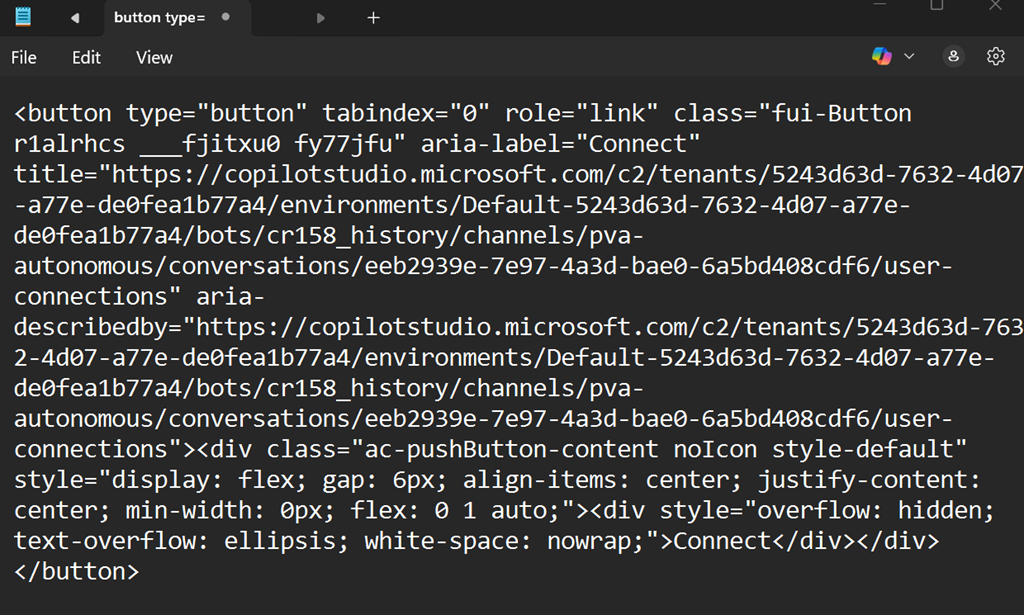Open the View menu
The height and width of the screenshot is (615, 1024).
[154, 58]
